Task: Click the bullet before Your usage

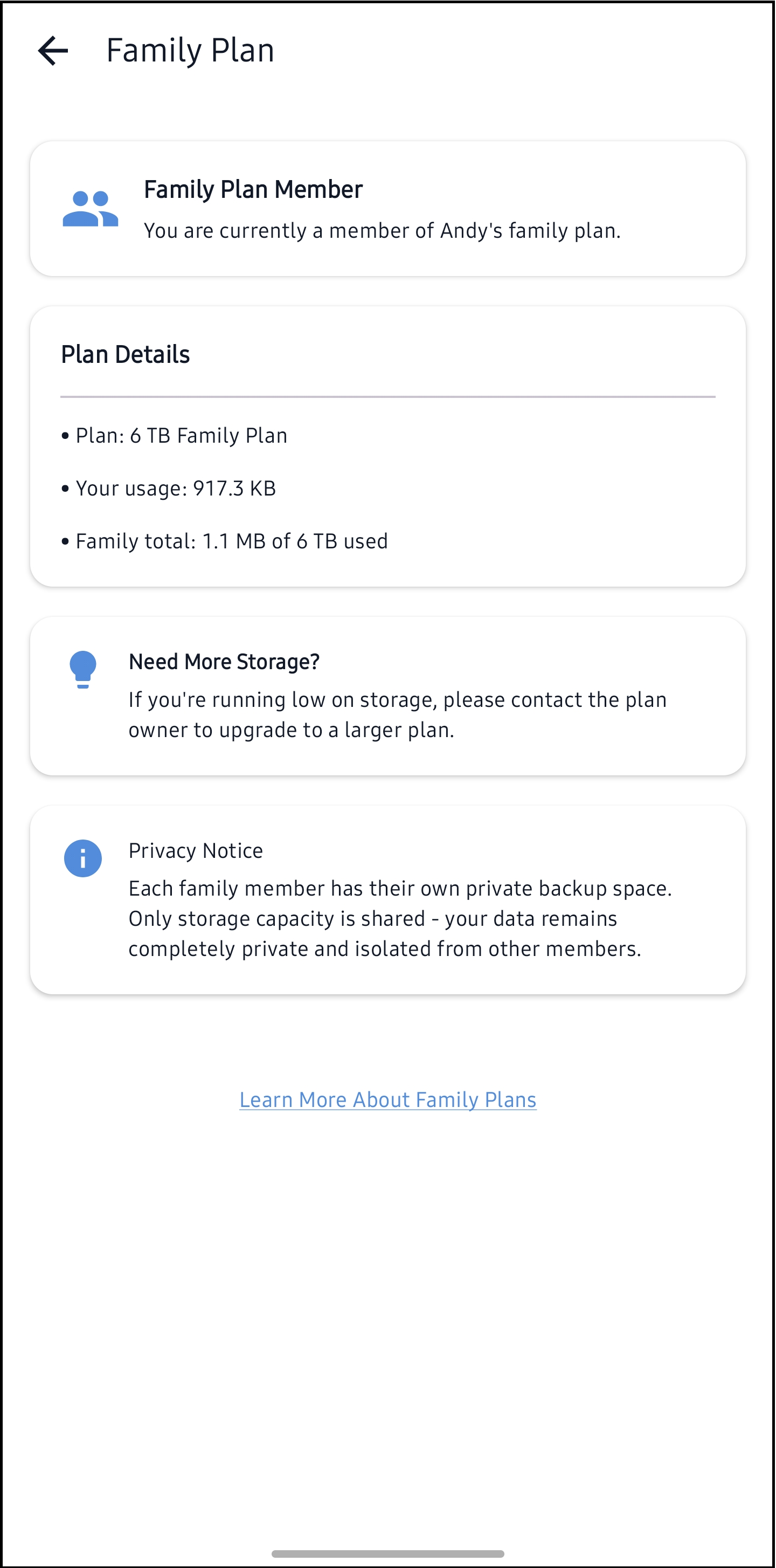Action: pyautogui.click(x=65, y=489)
